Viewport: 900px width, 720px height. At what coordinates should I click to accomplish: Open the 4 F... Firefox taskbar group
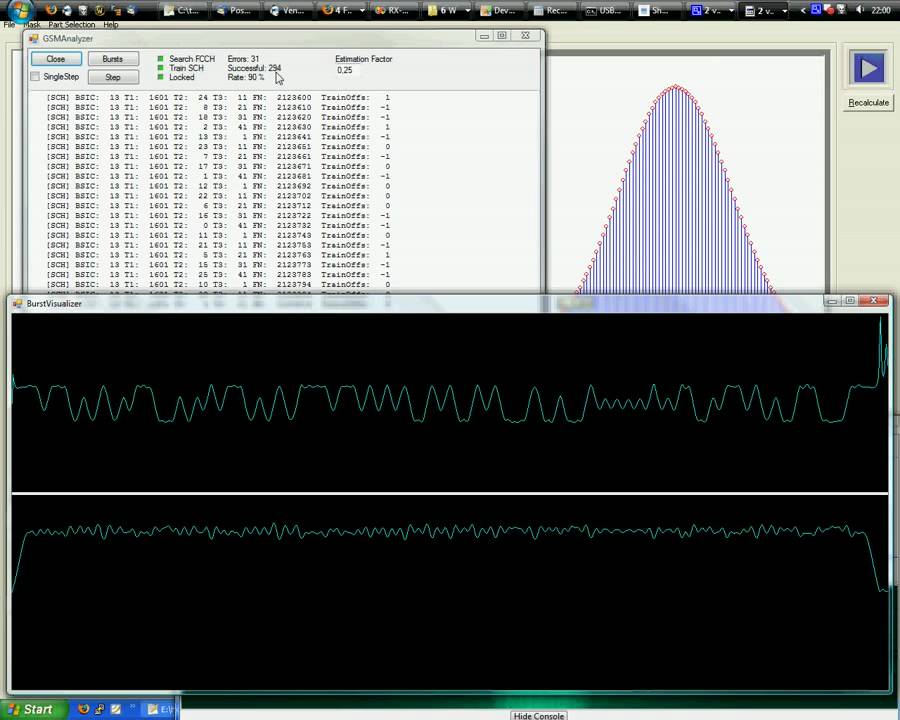click(343, 10)
